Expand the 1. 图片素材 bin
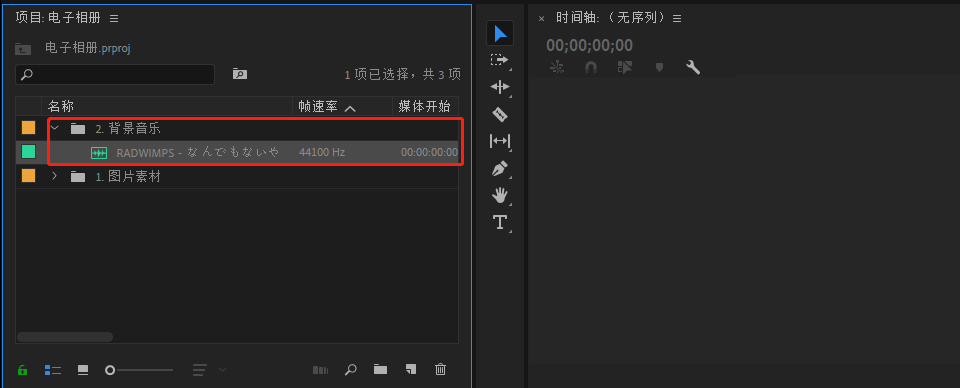 point(54,176)
